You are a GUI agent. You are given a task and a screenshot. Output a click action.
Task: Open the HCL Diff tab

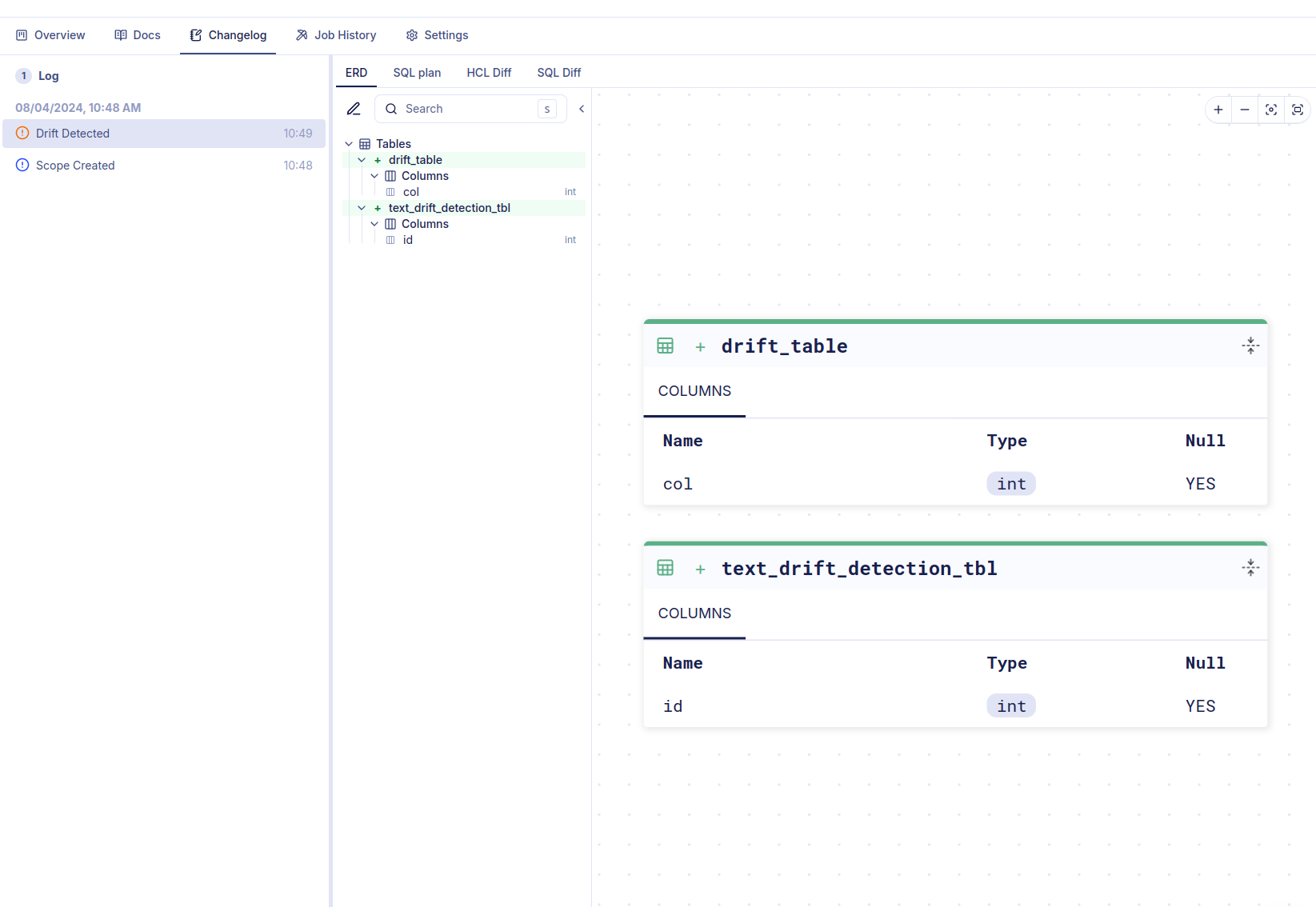tap(489, 72)
